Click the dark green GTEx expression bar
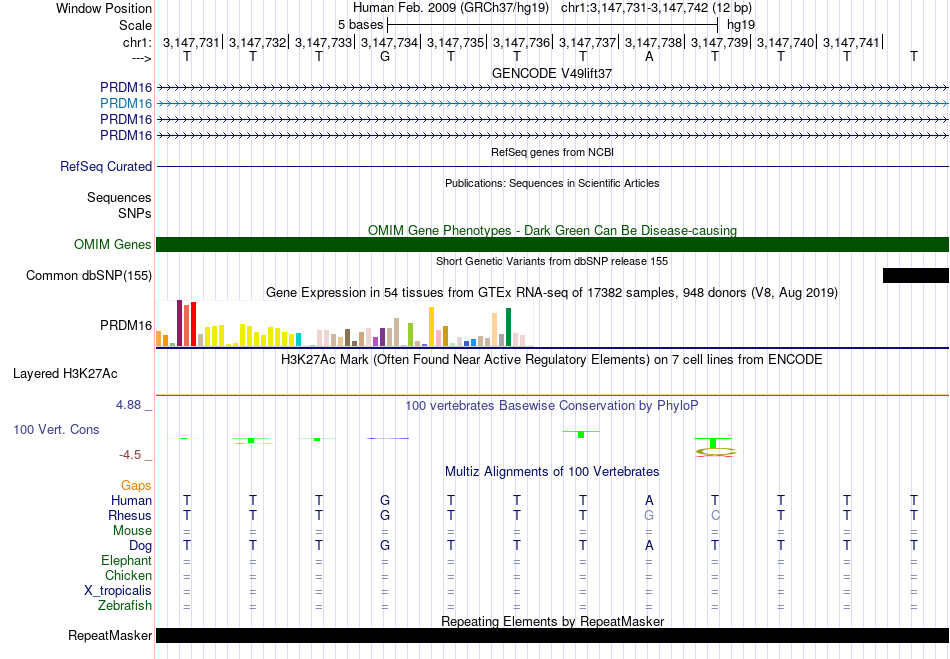 coord(508,327)
